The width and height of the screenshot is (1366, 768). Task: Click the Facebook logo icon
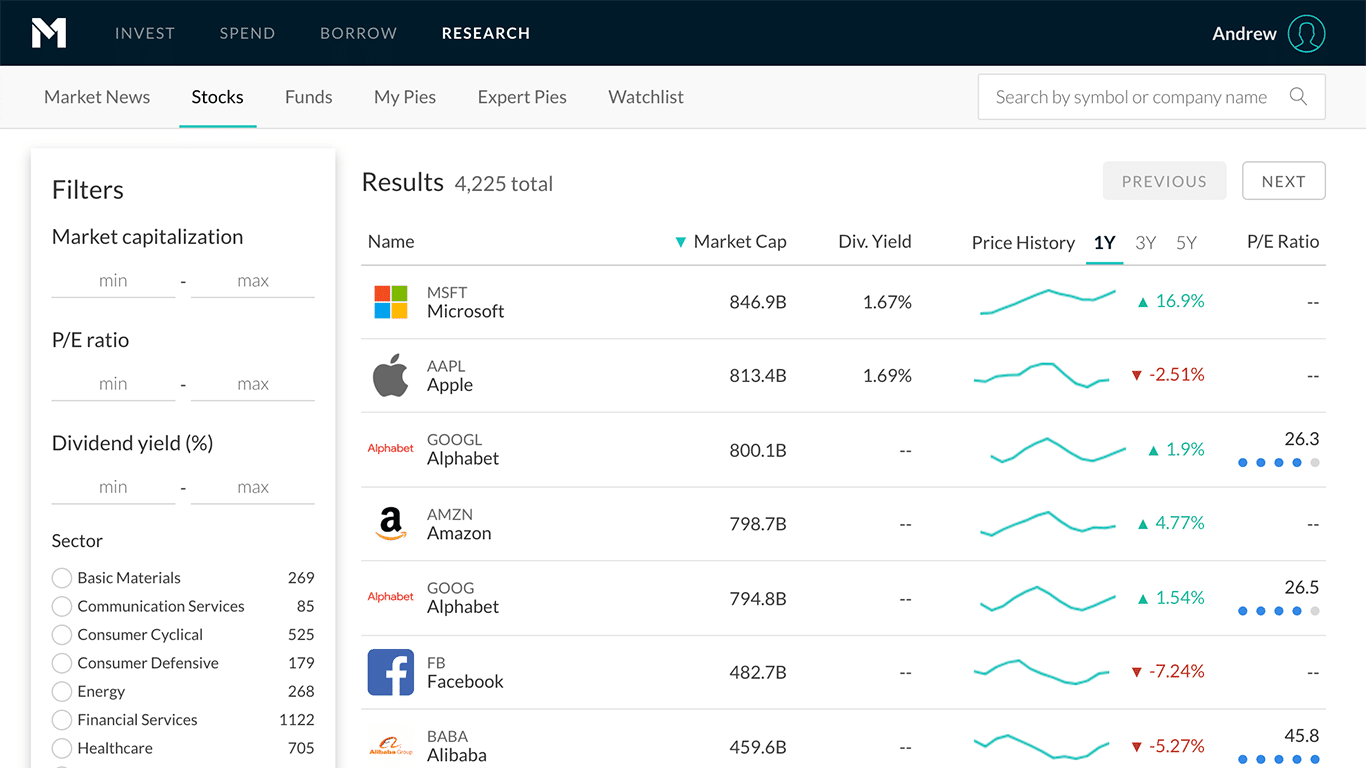(391, 672)
